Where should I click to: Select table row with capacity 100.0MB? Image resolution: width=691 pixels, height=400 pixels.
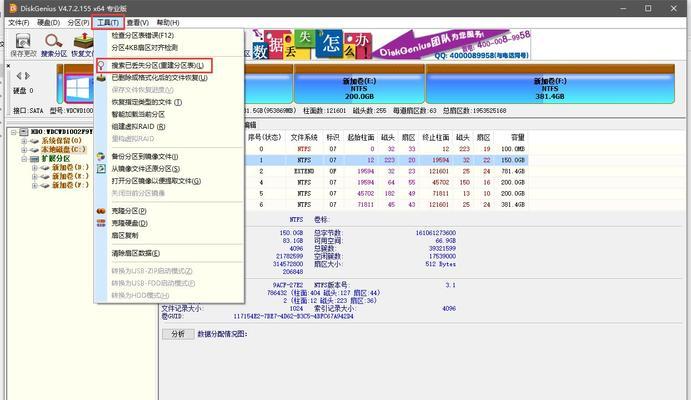click(x=386, y=149)
